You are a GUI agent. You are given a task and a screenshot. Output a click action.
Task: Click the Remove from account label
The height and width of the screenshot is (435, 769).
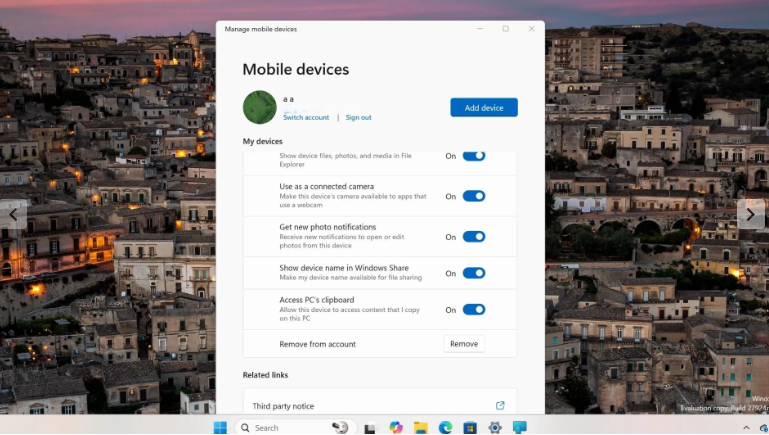coord(318,344)
